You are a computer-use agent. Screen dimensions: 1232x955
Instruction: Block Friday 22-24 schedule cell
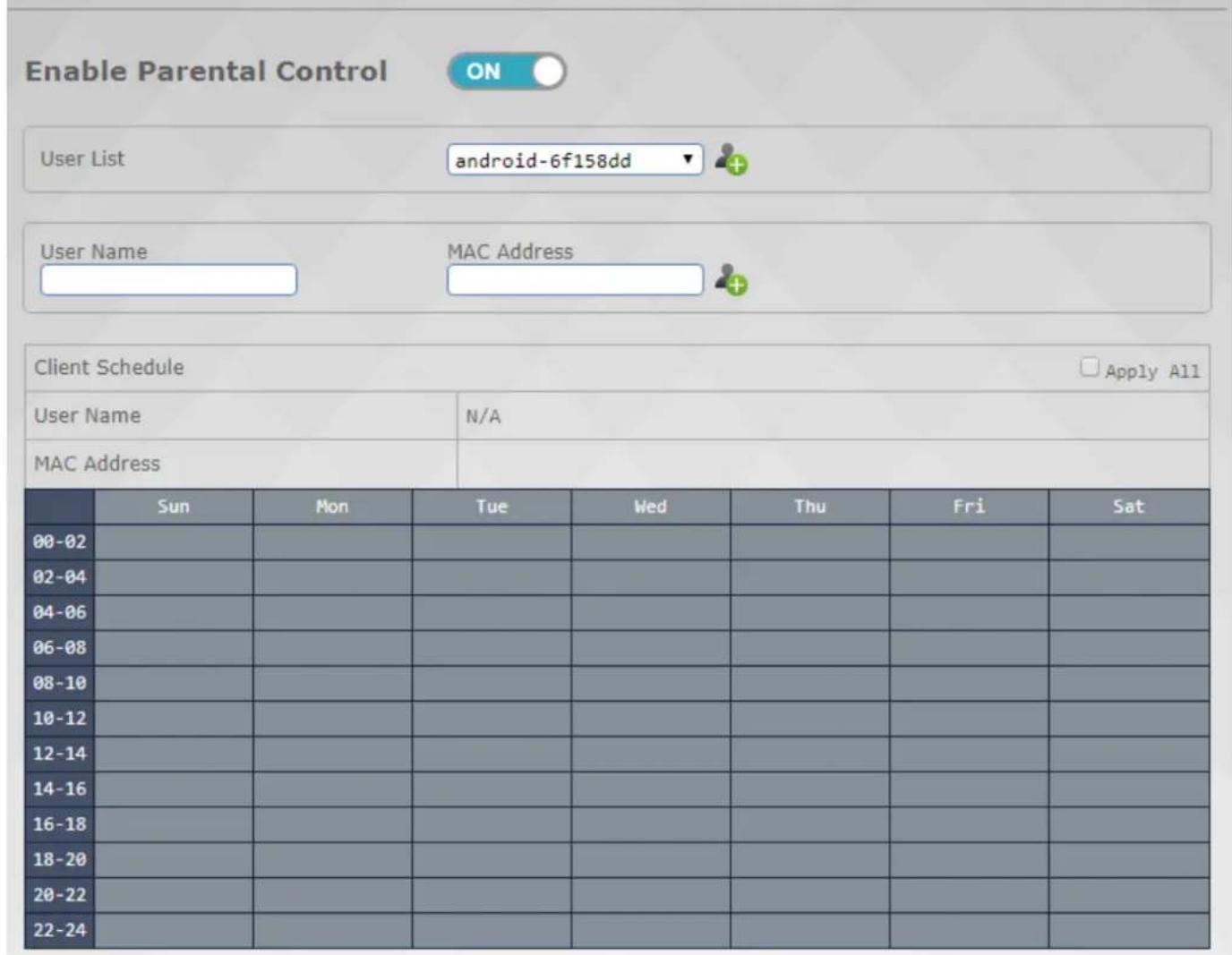(969, 931)
